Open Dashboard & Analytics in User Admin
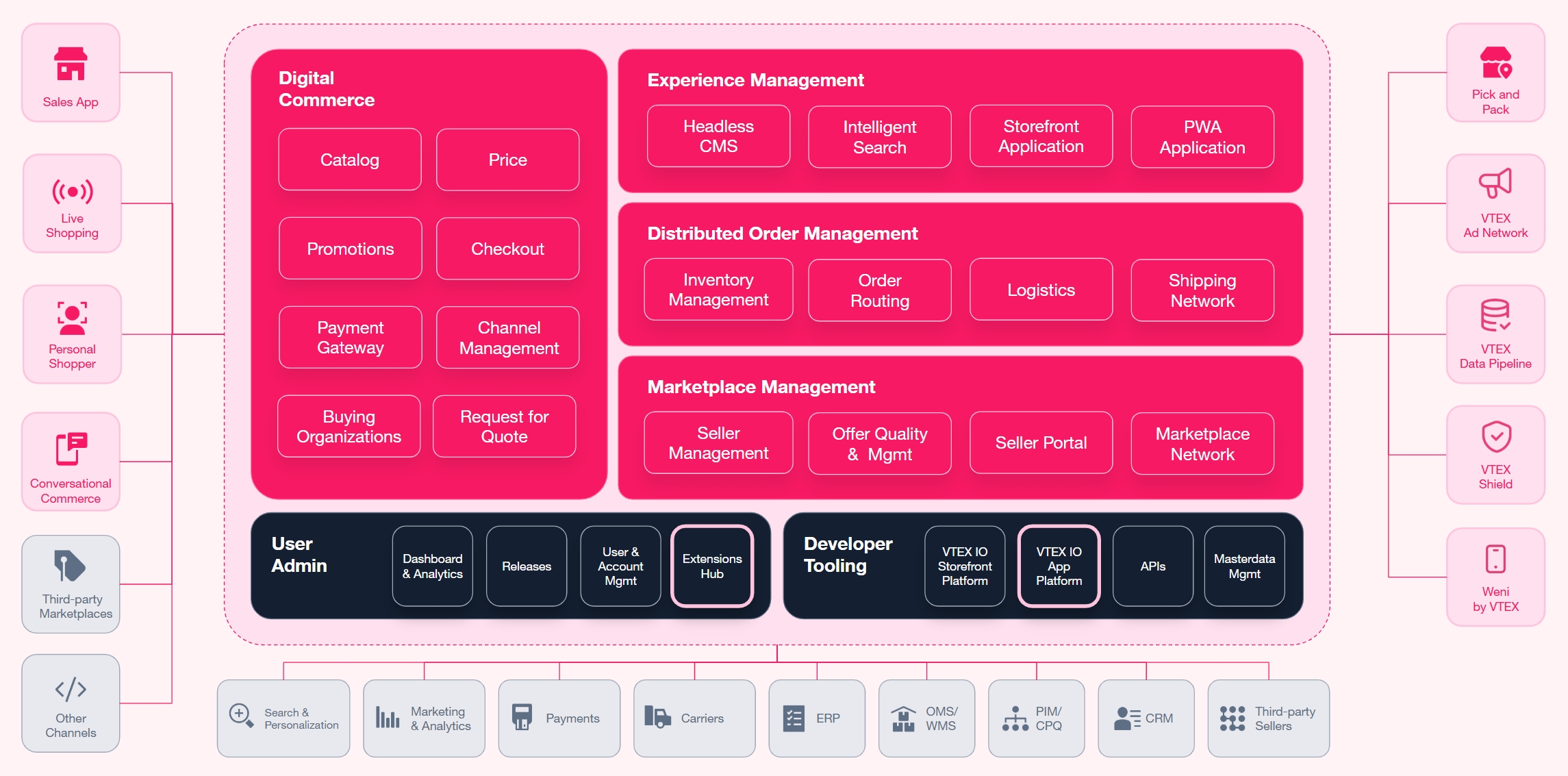Screen dimensions: 1568x776 pos(433,566)
